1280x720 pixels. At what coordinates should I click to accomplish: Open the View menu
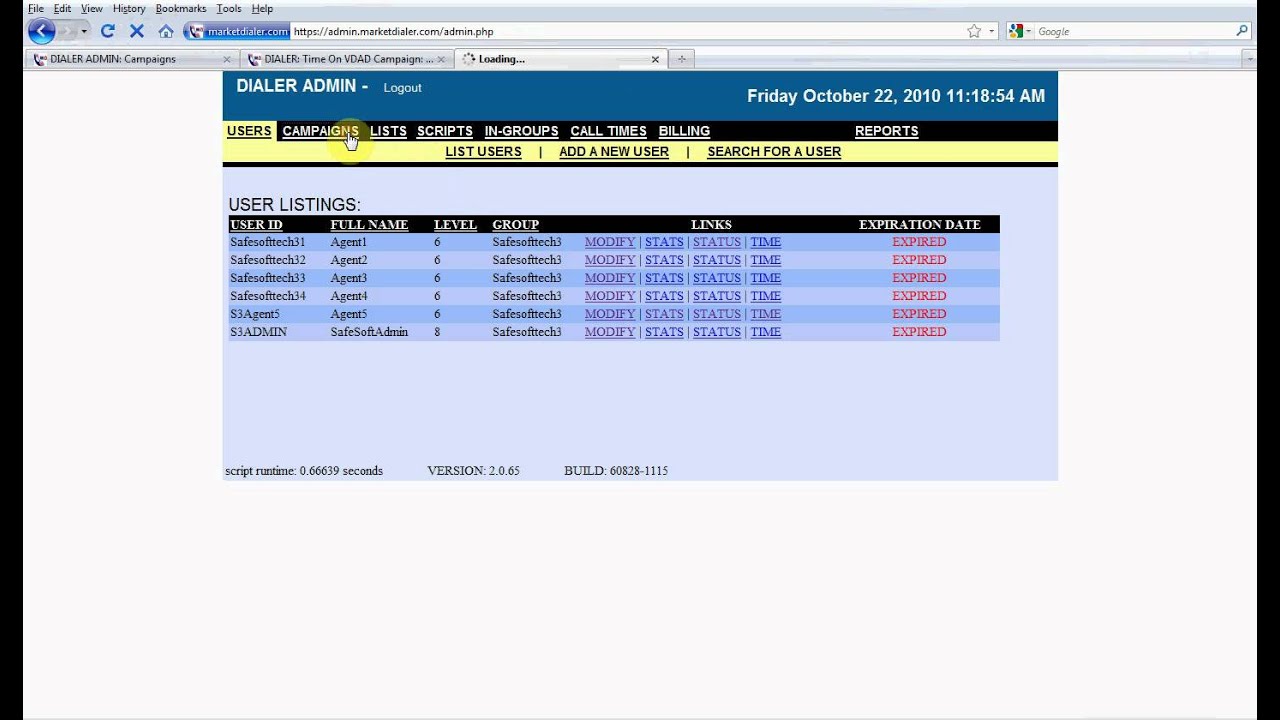(x=92, y=8)
